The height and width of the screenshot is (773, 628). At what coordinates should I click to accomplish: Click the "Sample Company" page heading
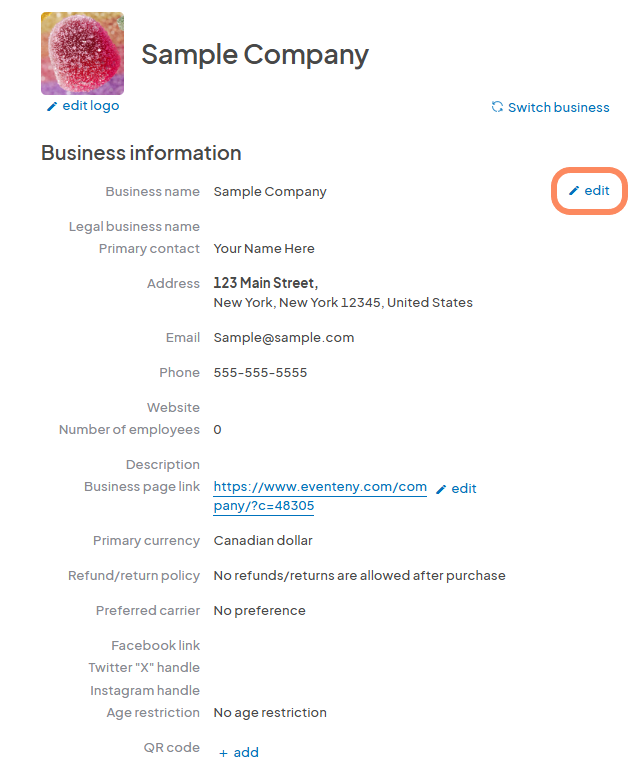tap(255, 54)
